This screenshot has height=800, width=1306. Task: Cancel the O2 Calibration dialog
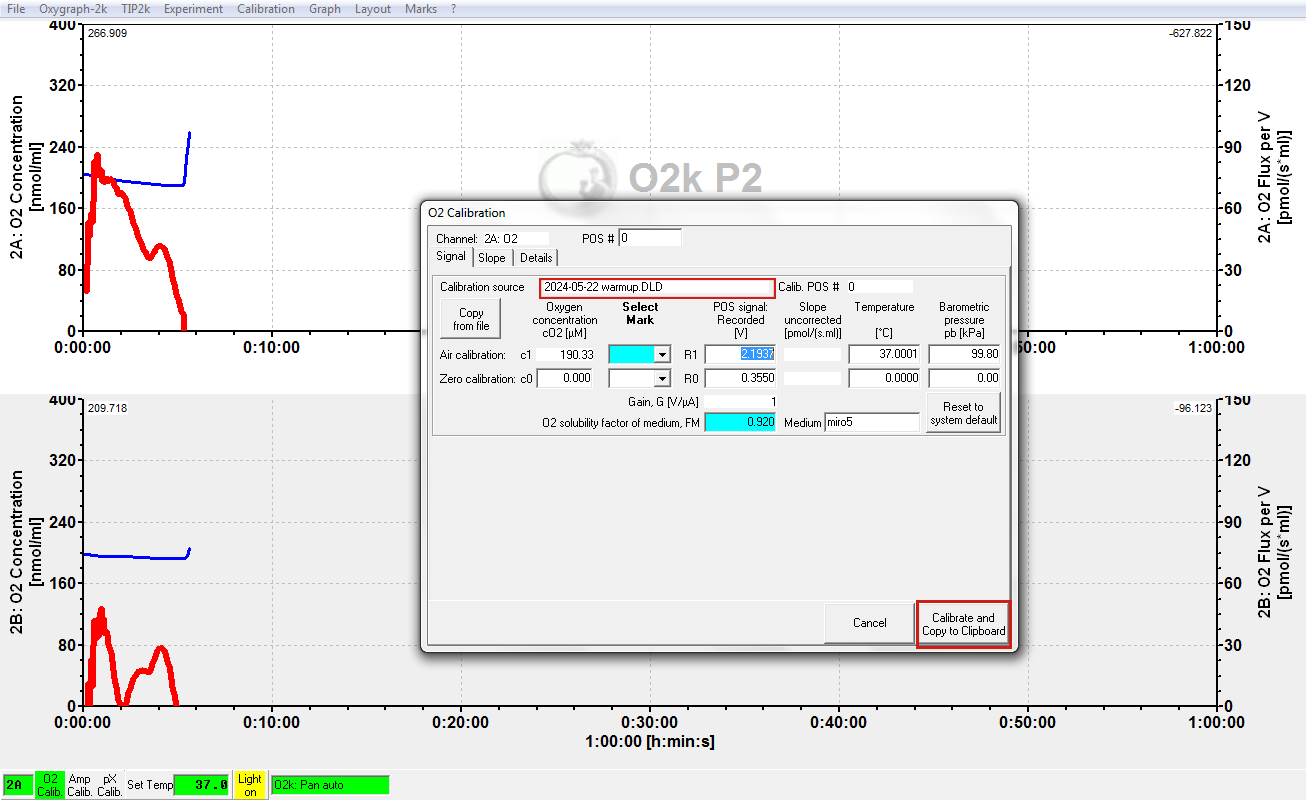click(869, 623)
